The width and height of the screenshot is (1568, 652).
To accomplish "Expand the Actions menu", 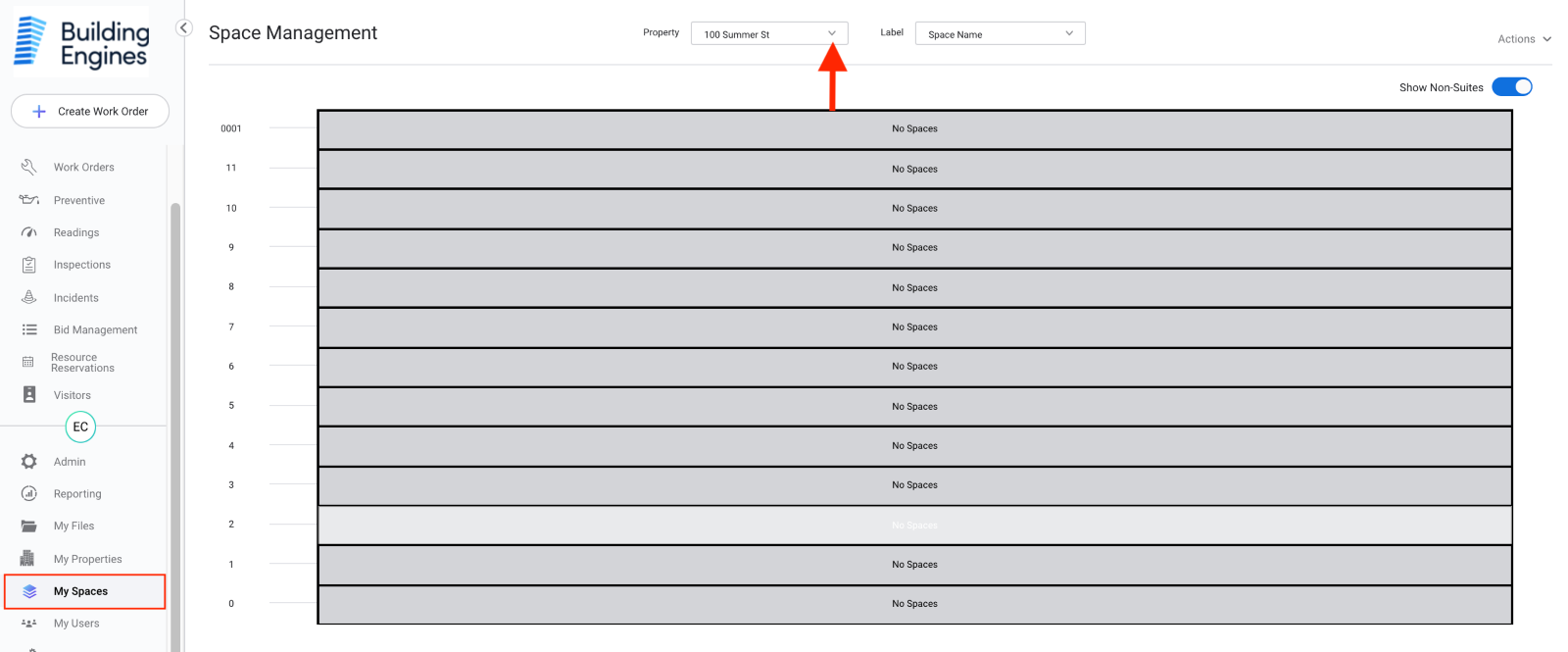I will tap(1524, 39).
